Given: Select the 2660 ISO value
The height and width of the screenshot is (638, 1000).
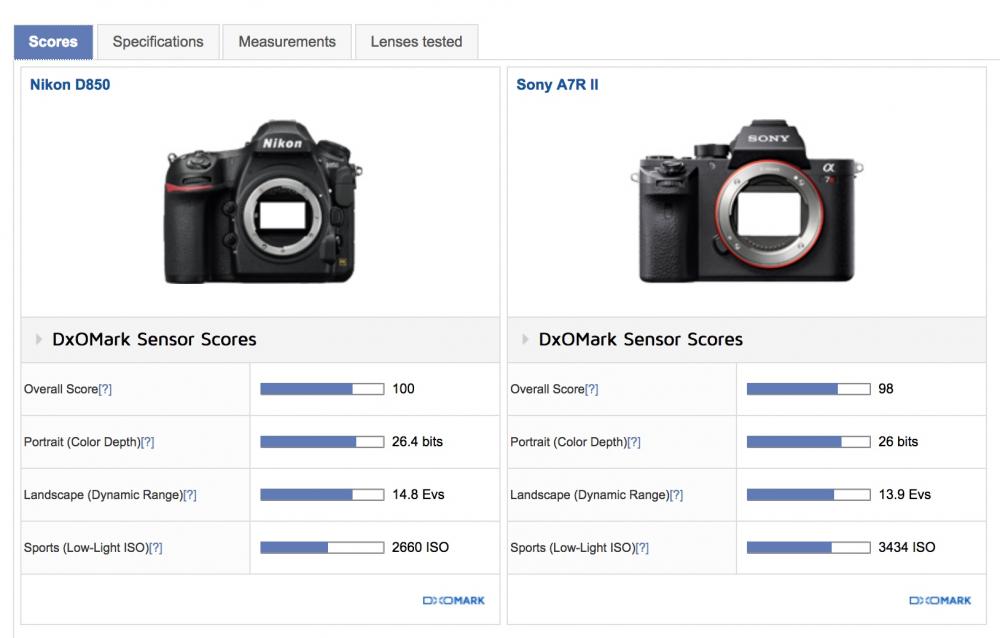Looking at the screenshot, I should [420, 547].
